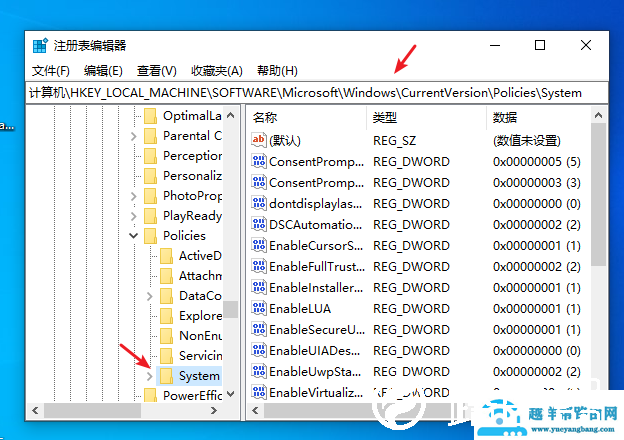Click the EnableInstaller... DWORD icon

click(x=259, y=287)
